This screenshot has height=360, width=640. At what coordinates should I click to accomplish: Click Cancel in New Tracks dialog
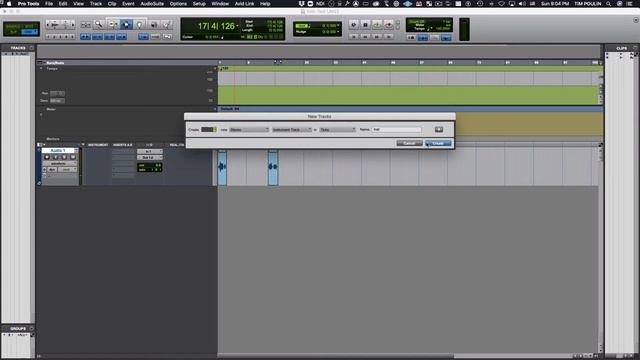point(409,143)
